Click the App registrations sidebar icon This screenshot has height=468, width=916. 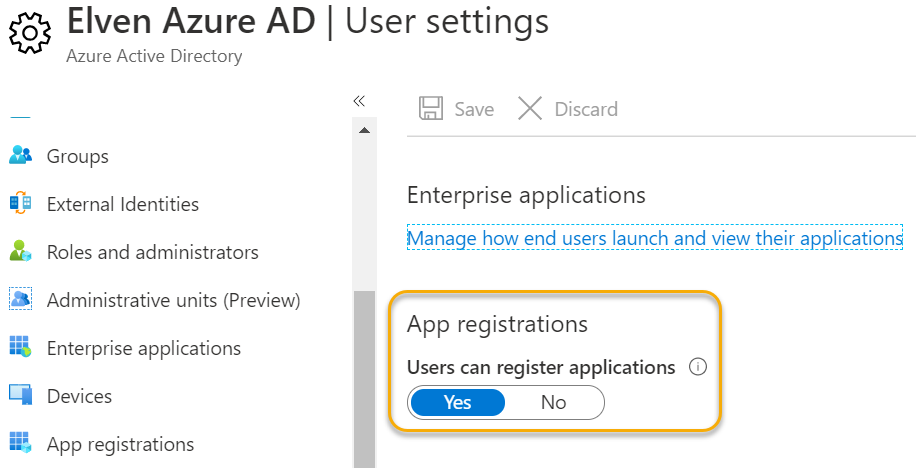[20, 442]
